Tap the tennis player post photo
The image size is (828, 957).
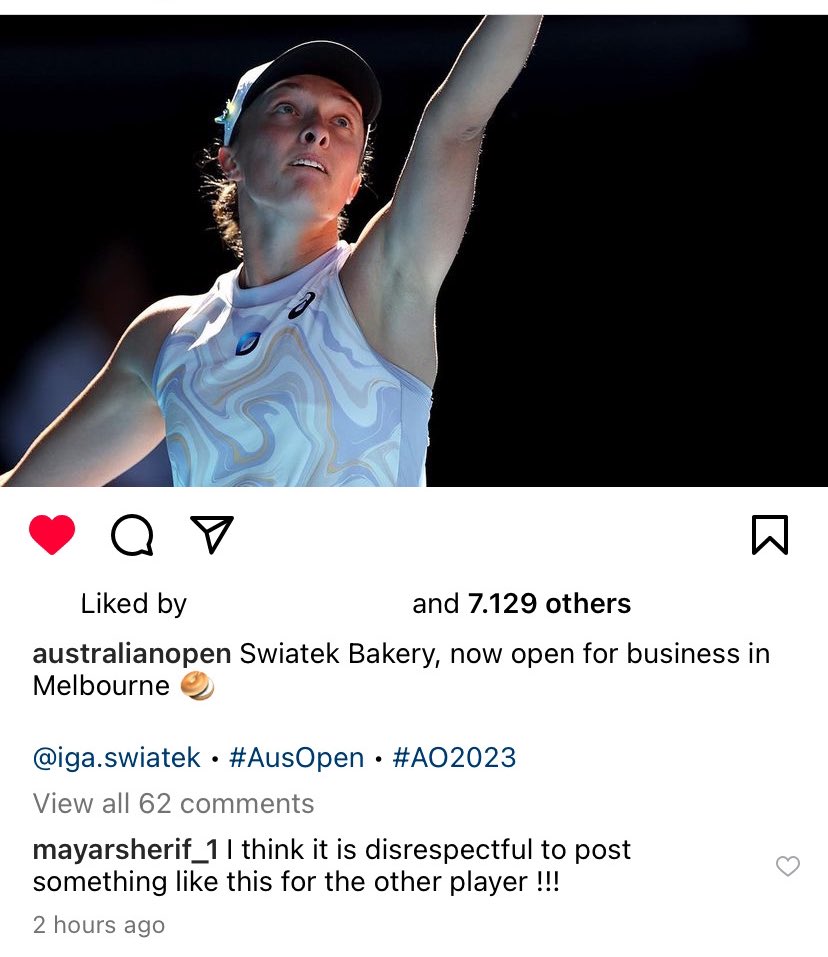[x=414, y=250]
